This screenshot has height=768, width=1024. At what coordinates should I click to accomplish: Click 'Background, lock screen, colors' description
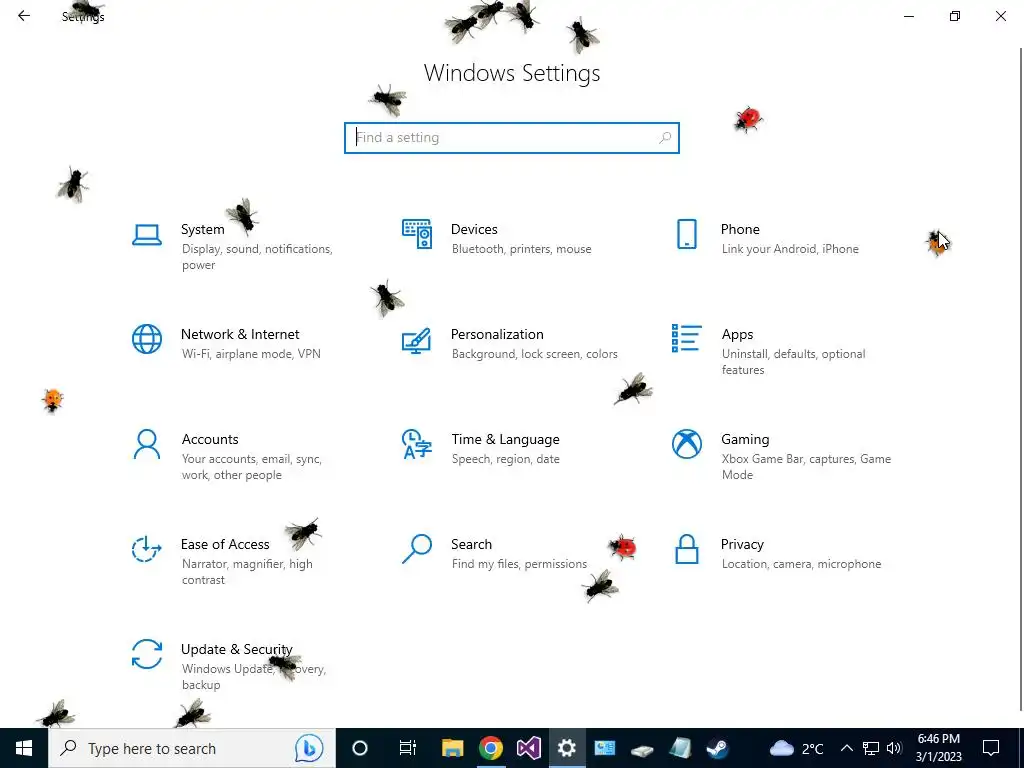tap(534, 354)
